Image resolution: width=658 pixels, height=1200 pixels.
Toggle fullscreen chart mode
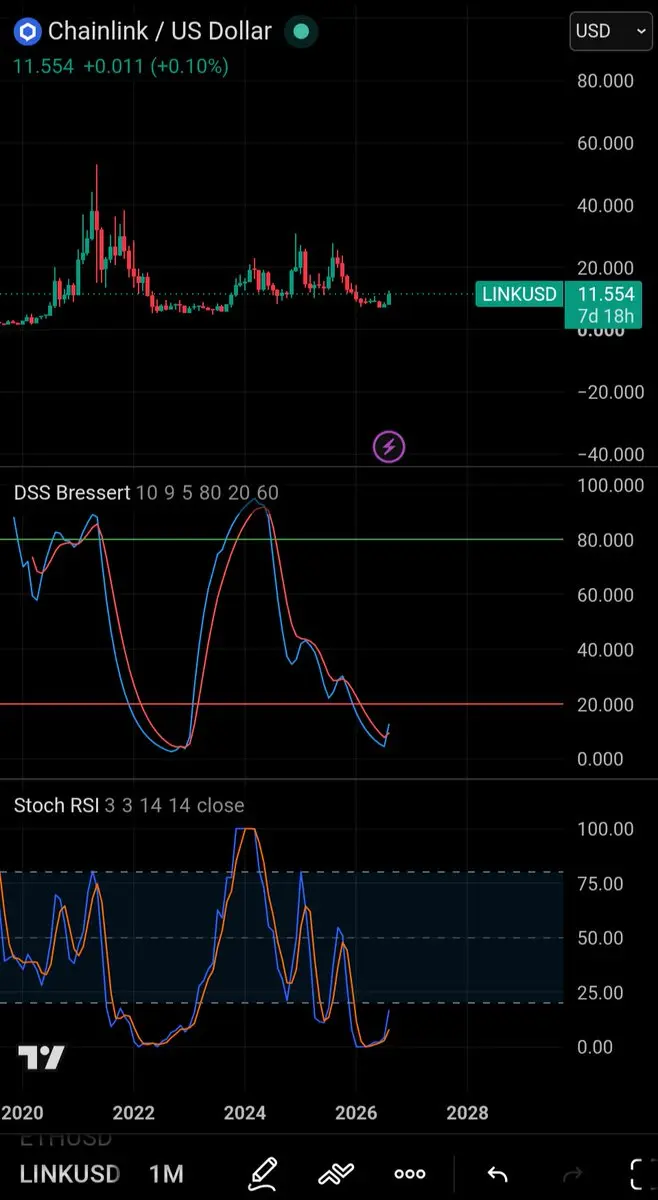tap(643, 1174)
